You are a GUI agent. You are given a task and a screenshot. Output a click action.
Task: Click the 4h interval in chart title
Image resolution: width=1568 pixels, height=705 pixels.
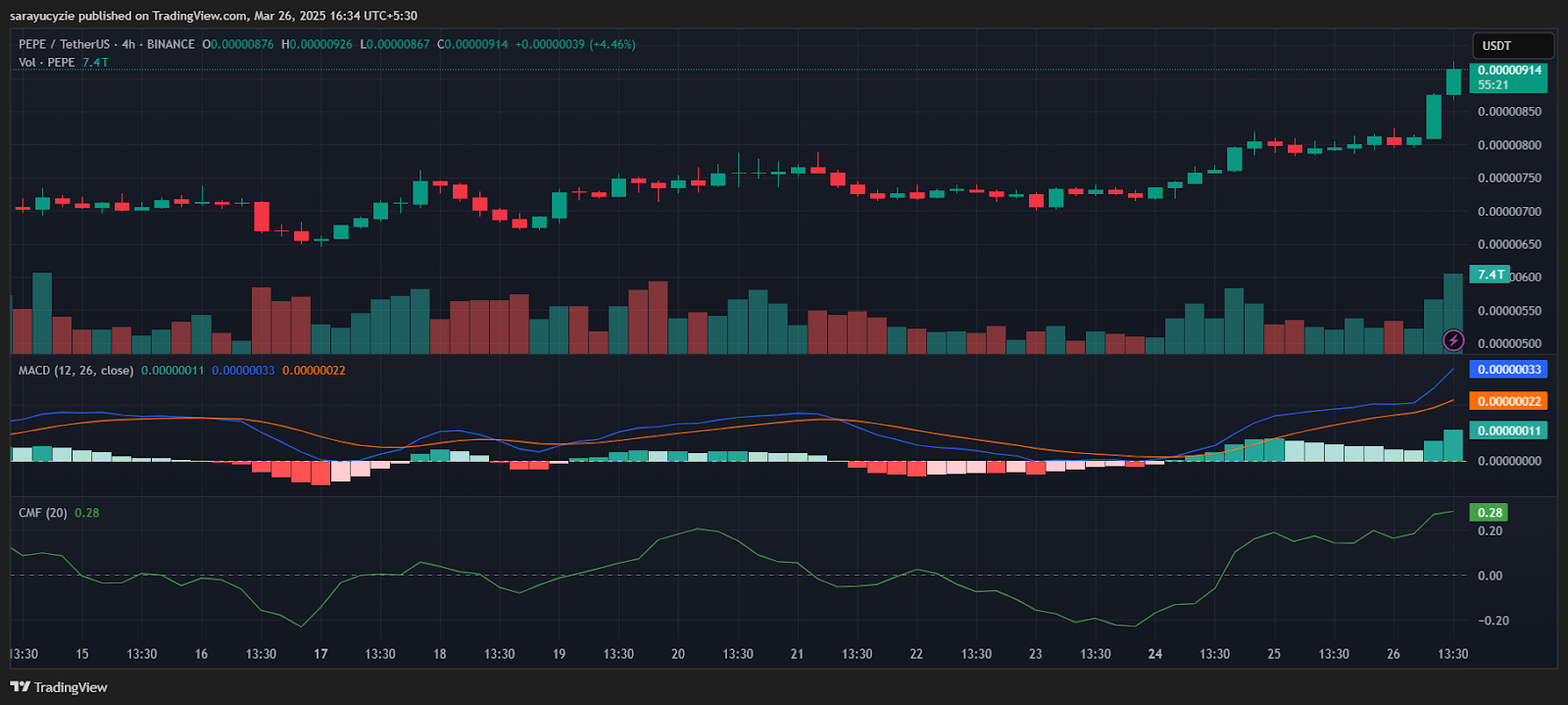tap(128, 44)
